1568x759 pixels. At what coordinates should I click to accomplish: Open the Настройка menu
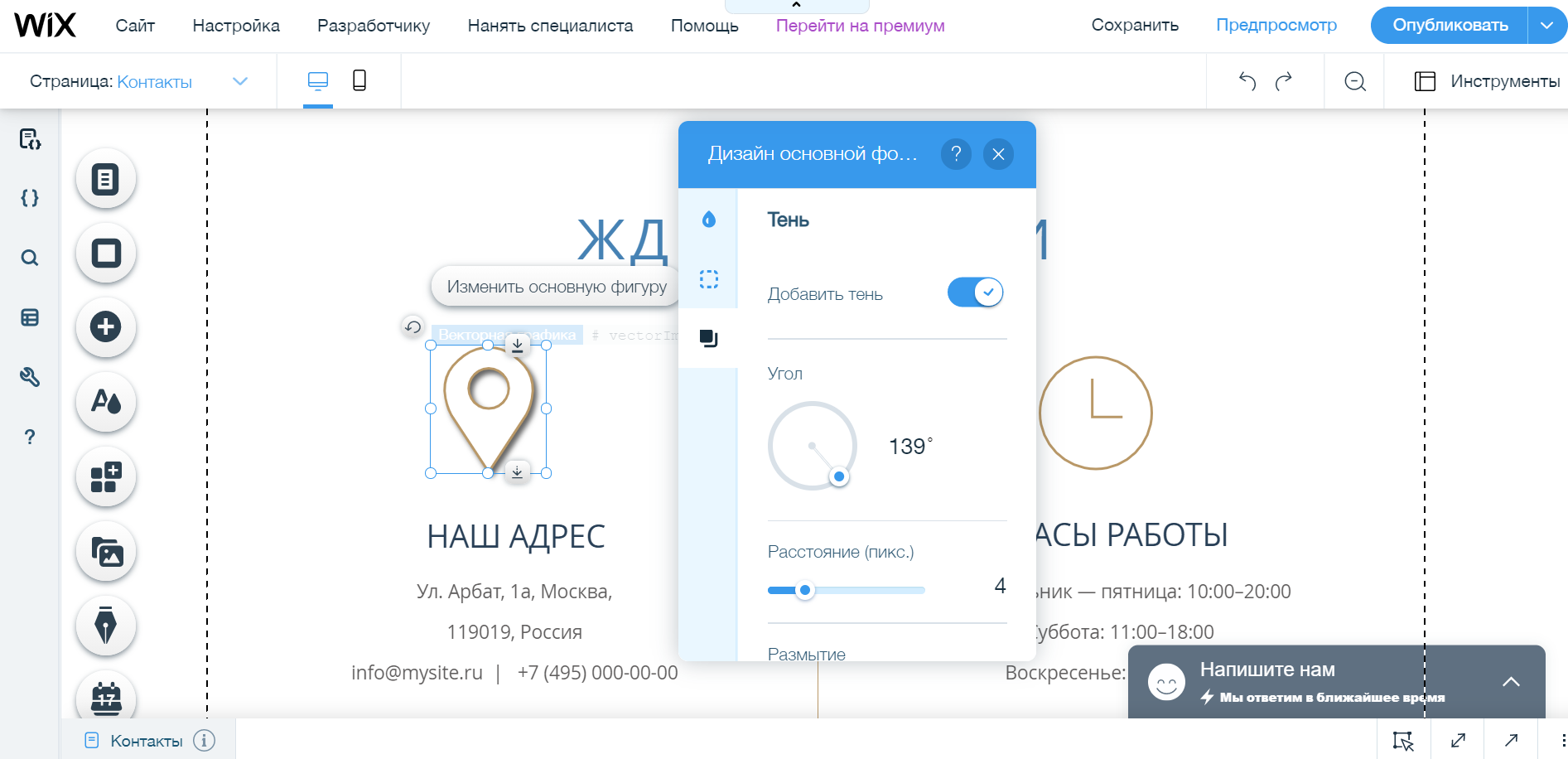tap(236, 26)
